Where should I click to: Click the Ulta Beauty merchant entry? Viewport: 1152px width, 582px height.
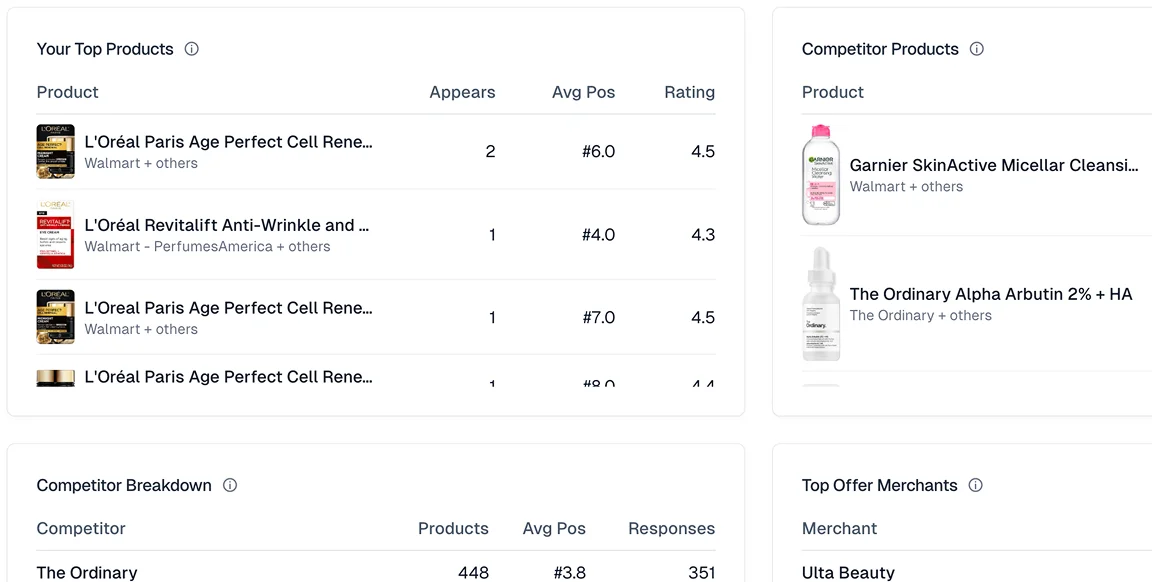pyautogui.click(x=848, y=572)
